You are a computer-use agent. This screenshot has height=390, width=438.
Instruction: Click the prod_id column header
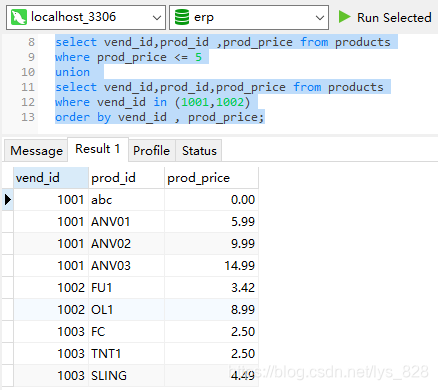pyautogui.click(x=126, y=178)
